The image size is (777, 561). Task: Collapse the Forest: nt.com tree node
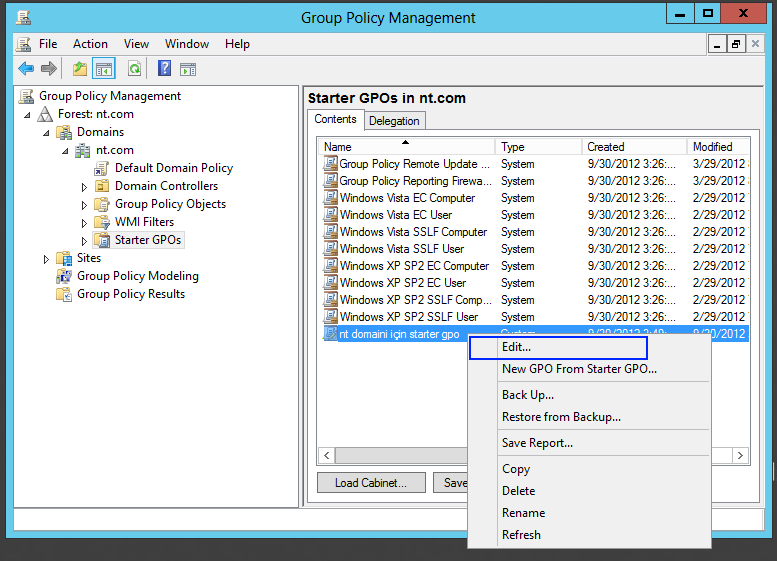click(27, 115)
